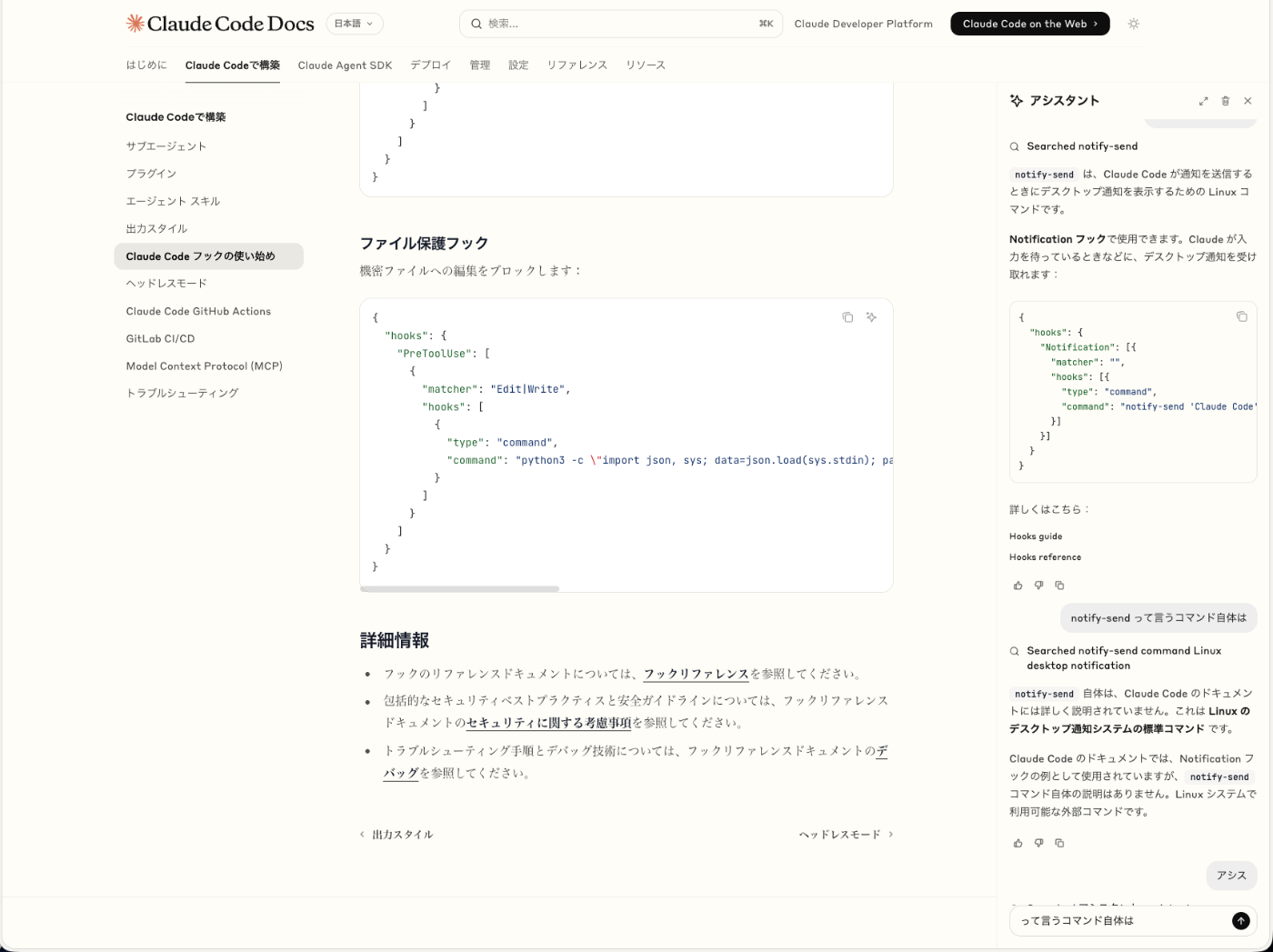Thumbs up the second assistant answer
The height and width of the screenshot is (952, 1273).
pyautogui.click(x=1017, y=843)
